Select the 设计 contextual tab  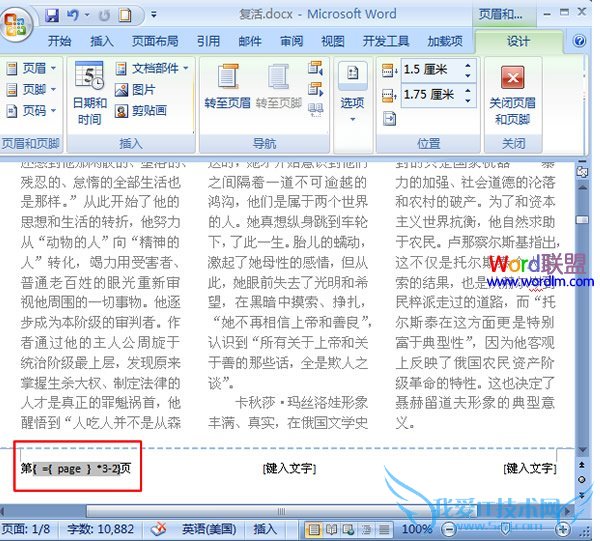tap(518, 41)
